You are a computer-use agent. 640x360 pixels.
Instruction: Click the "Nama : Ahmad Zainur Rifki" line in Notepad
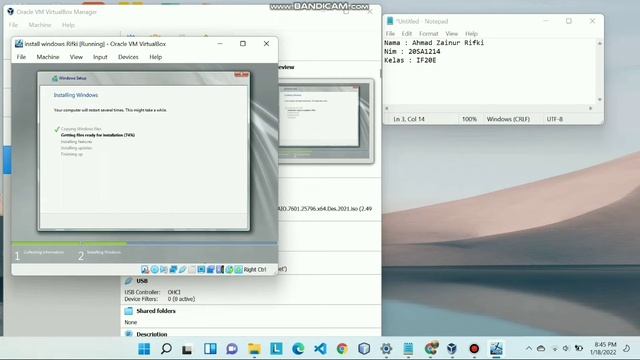(434, 42)
